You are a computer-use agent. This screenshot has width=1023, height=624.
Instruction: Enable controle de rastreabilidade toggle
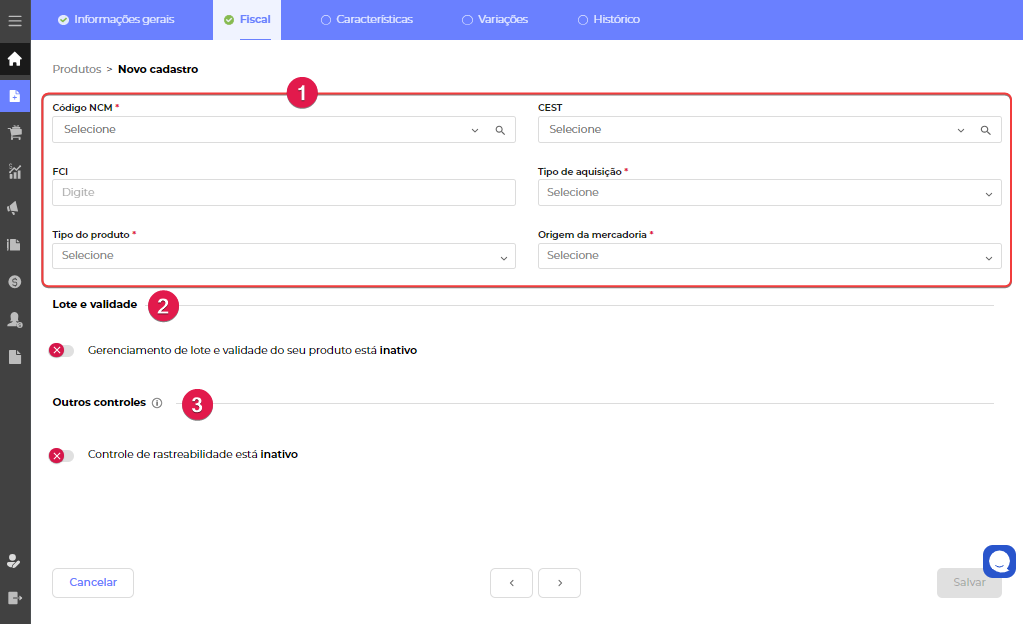pyautogui.click(x=62, y=455)
